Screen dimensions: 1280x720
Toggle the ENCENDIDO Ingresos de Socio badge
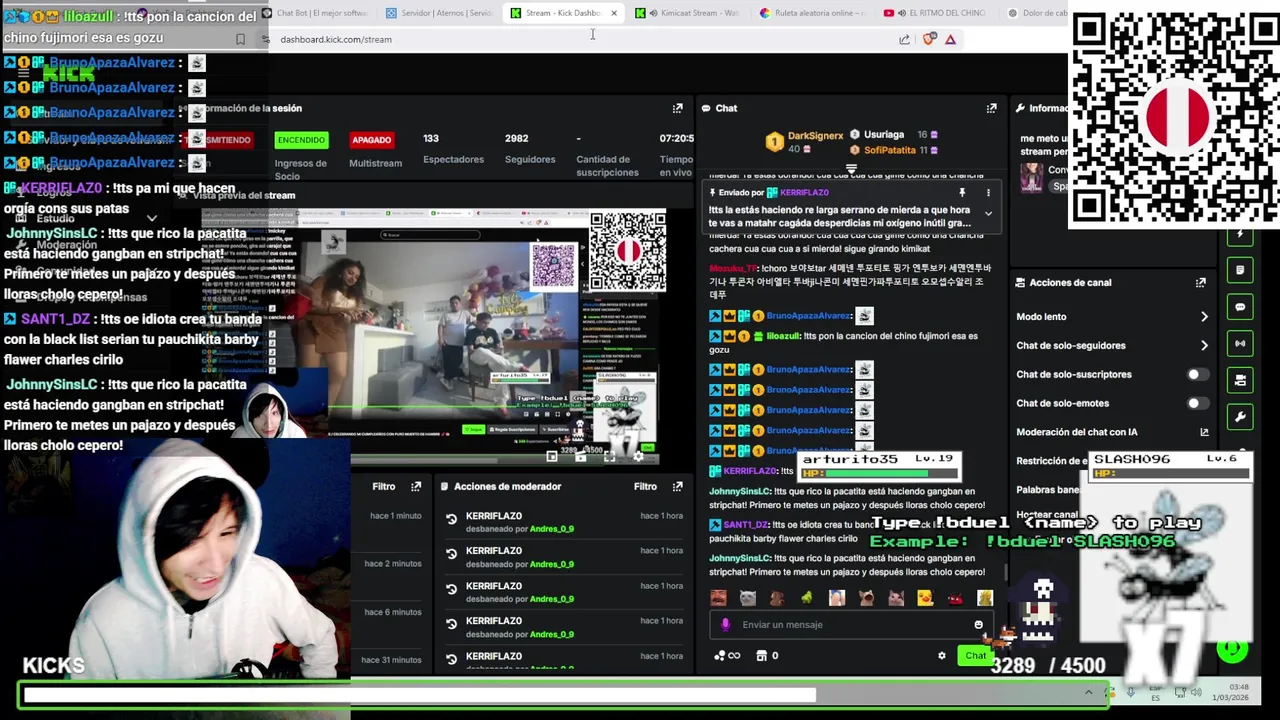tap(301, 140)
